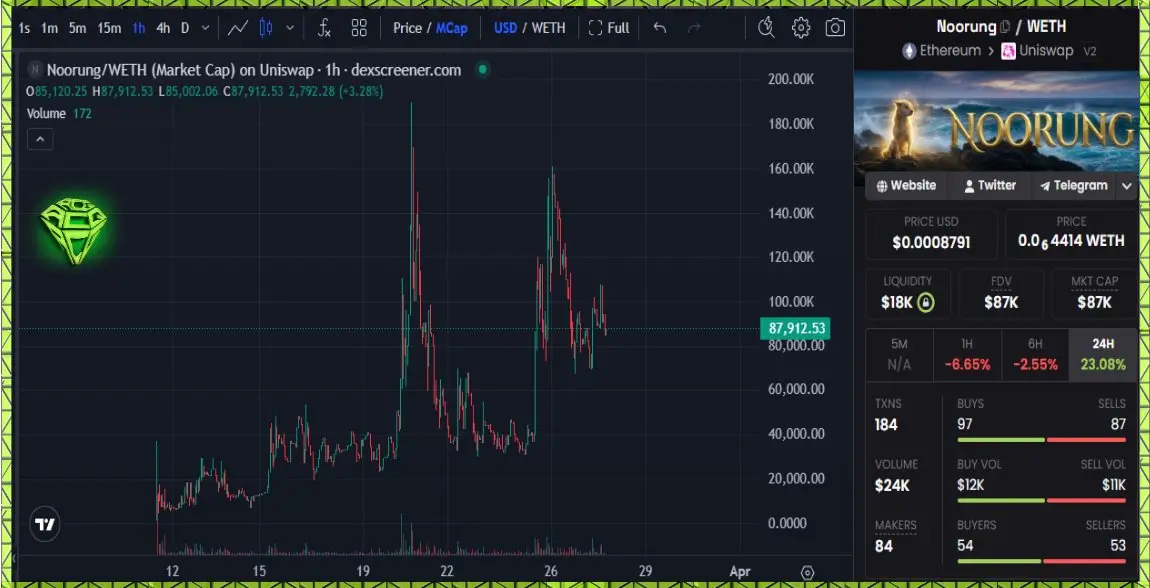Select the 15m timeframe
The height and width of the screenshot is (588, 1150).
point(109,29)
